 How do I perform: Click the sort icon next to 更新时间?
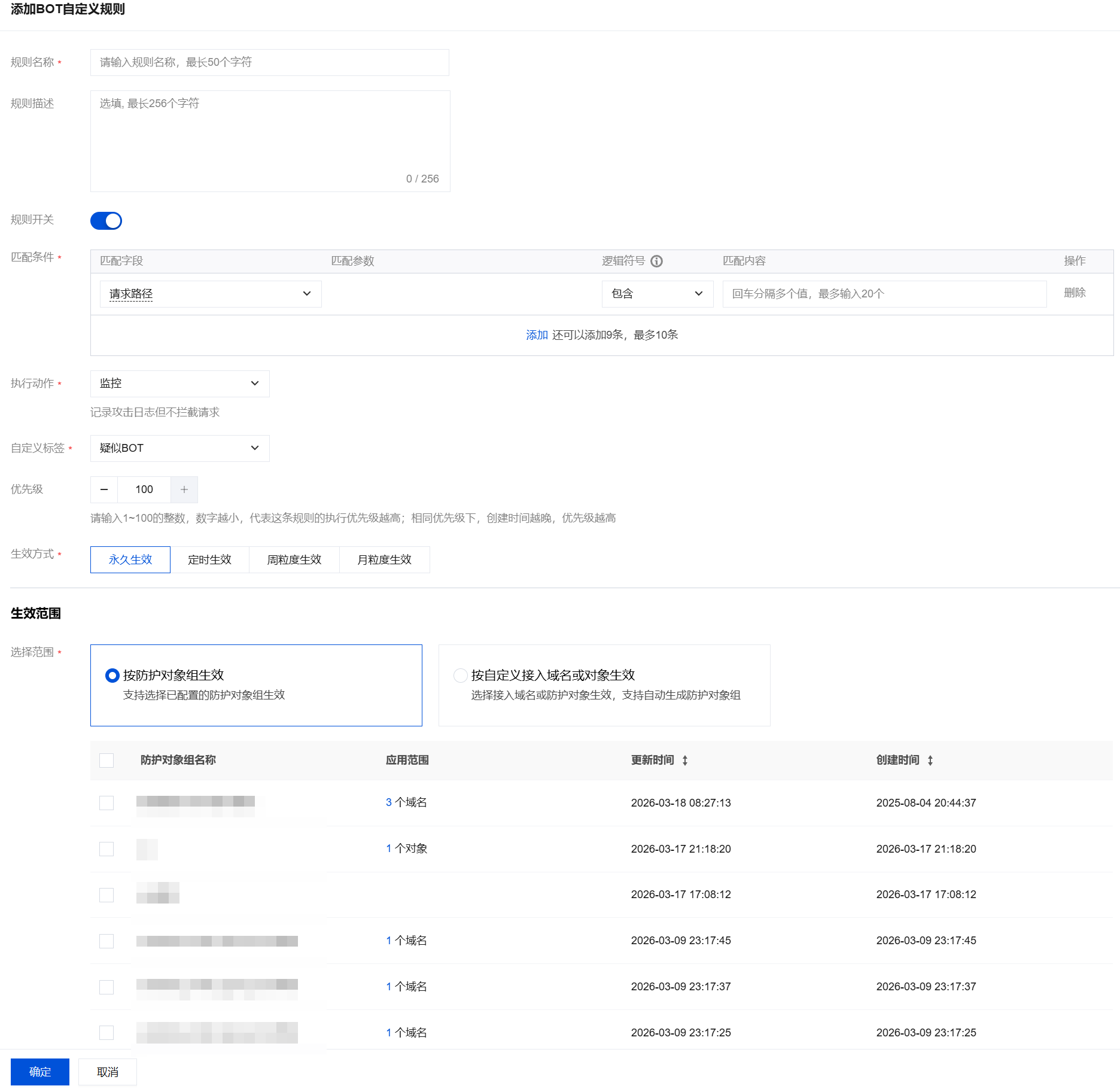tap(685, 761)
